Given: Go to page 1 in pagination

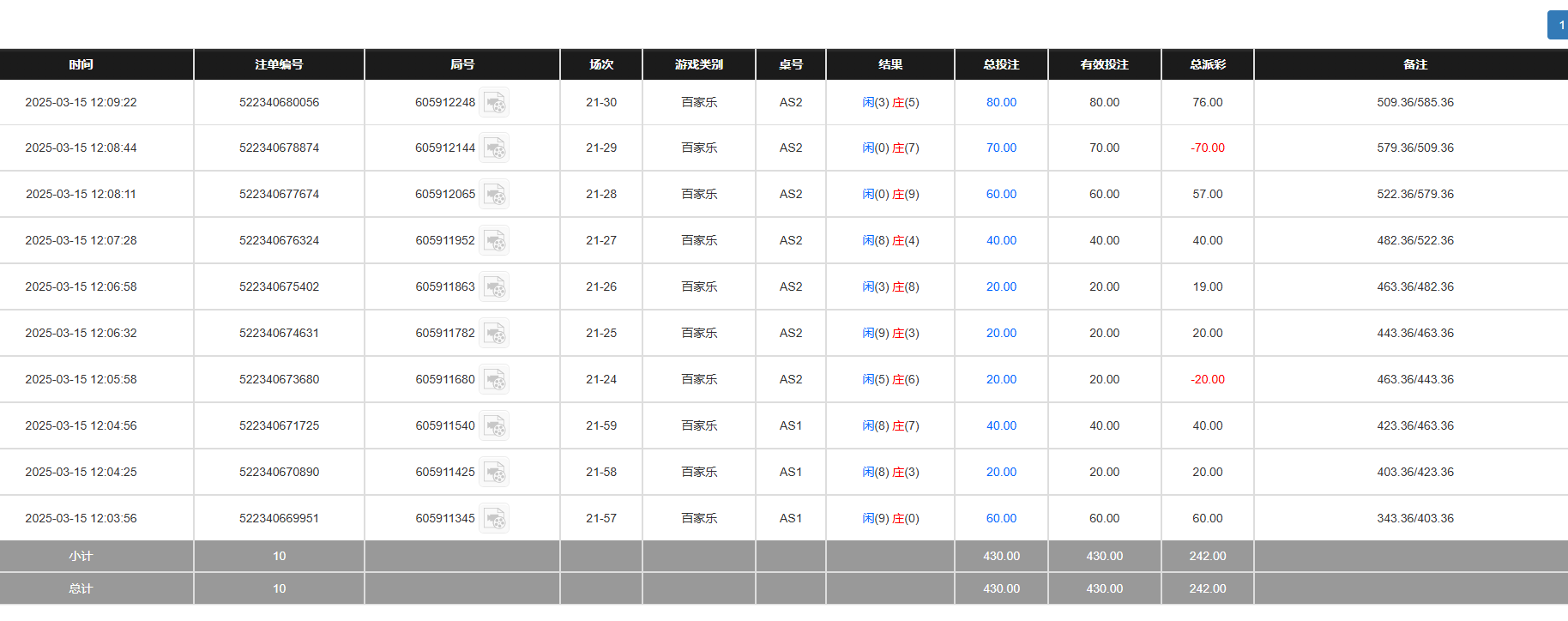Looking at the screenshot, I should click(1559, 25).
